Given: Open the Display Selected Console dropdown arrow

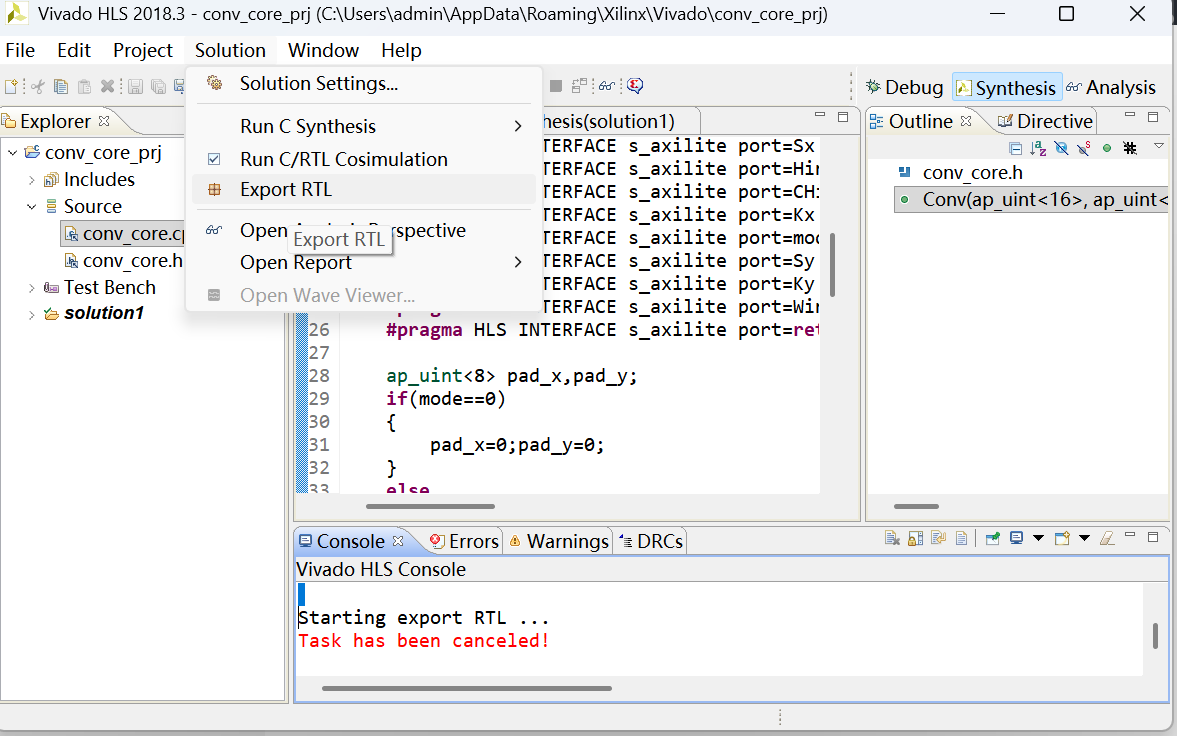Looking at the screenshot, I should (1038, 538).
